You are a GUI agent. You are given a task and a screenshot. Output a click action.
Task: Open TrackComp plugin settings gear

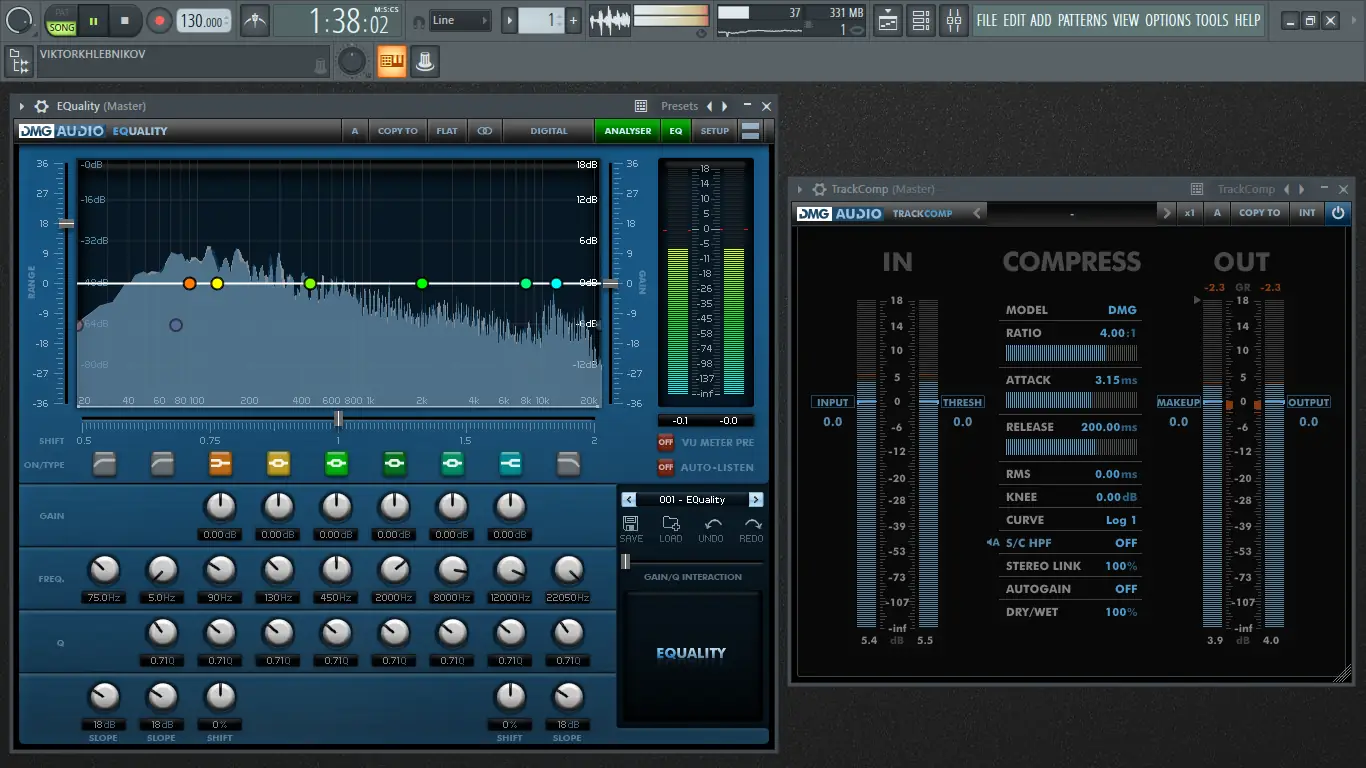[x=819, y=189]
